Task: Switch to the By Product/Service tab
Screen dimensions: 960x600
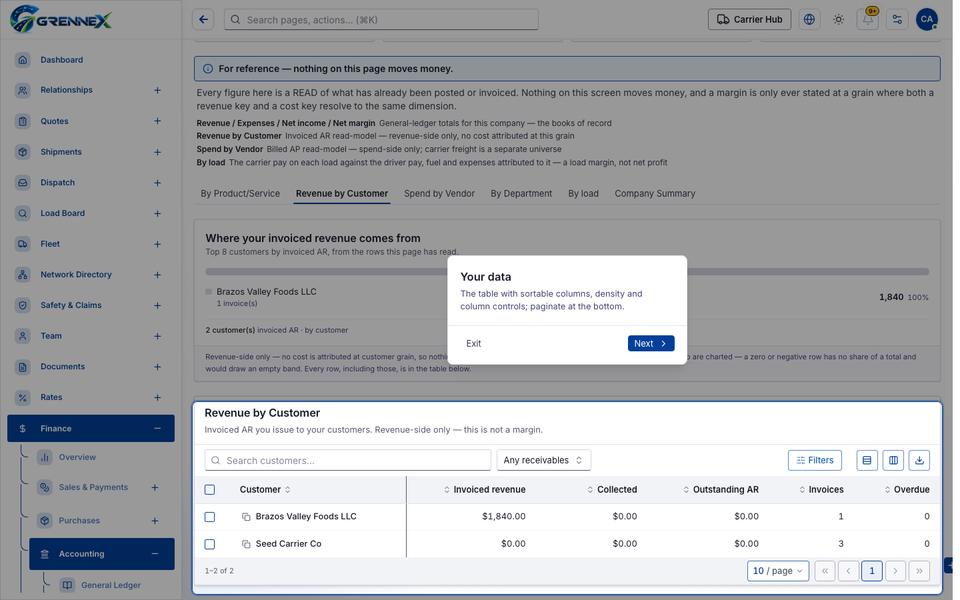Action: (x=240, y=193)
